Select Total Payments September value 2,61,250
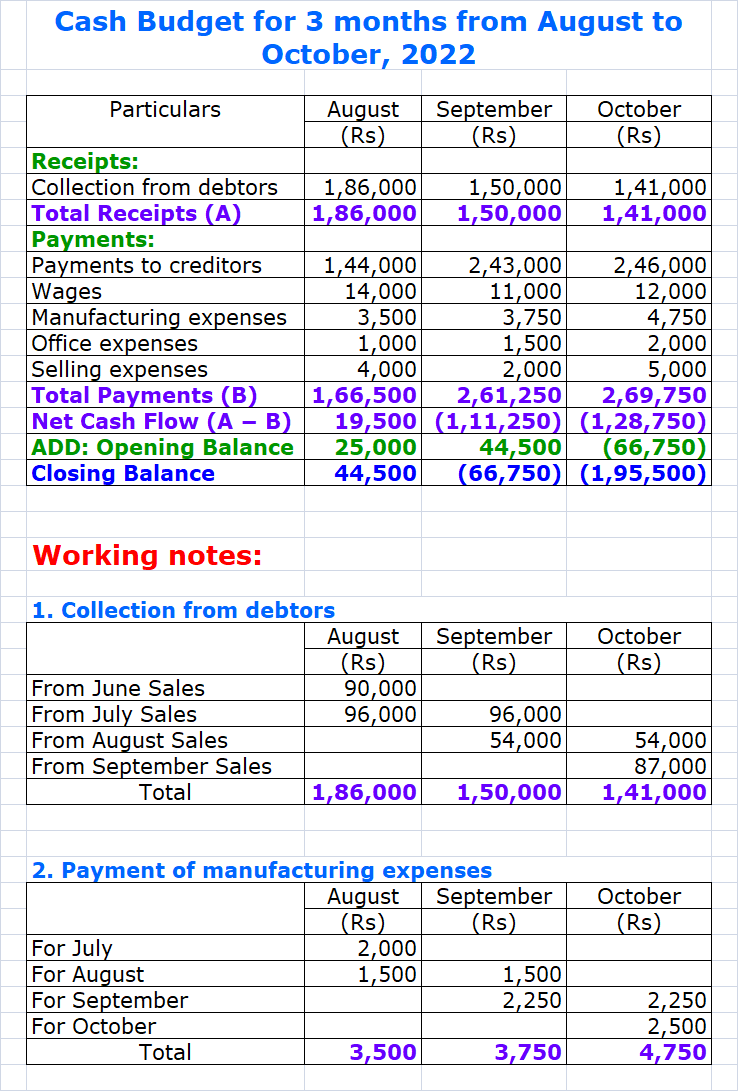The height and width of the screenshot is (1091, 738). click(509, 395)
